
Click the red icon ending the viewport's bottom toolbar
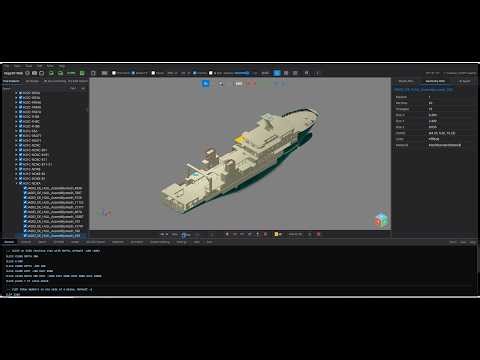click(318, 234)
